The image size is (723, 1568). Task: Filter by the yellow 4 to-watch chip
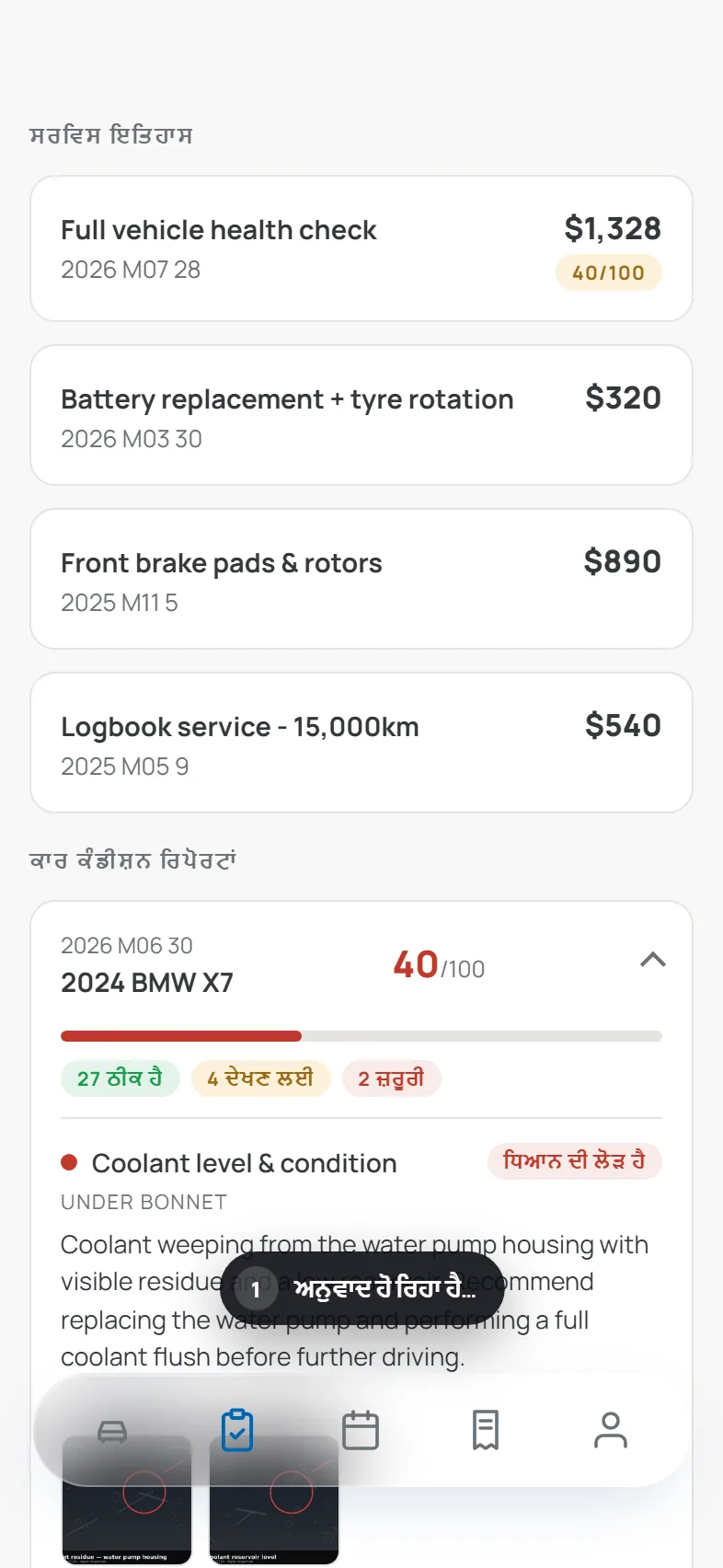tap(261, 1078)
